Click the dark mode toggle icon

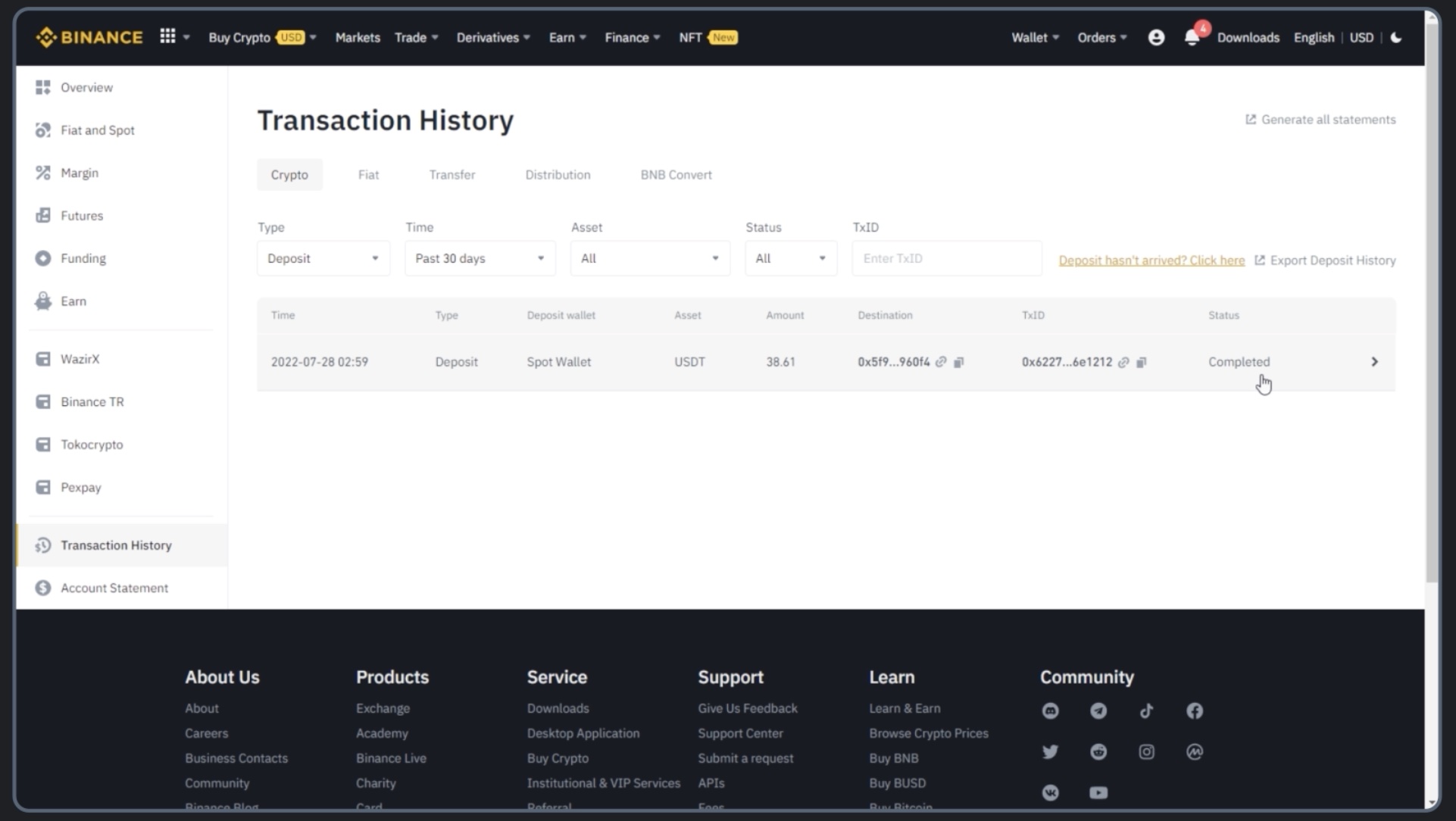[x=1396, y=37]
